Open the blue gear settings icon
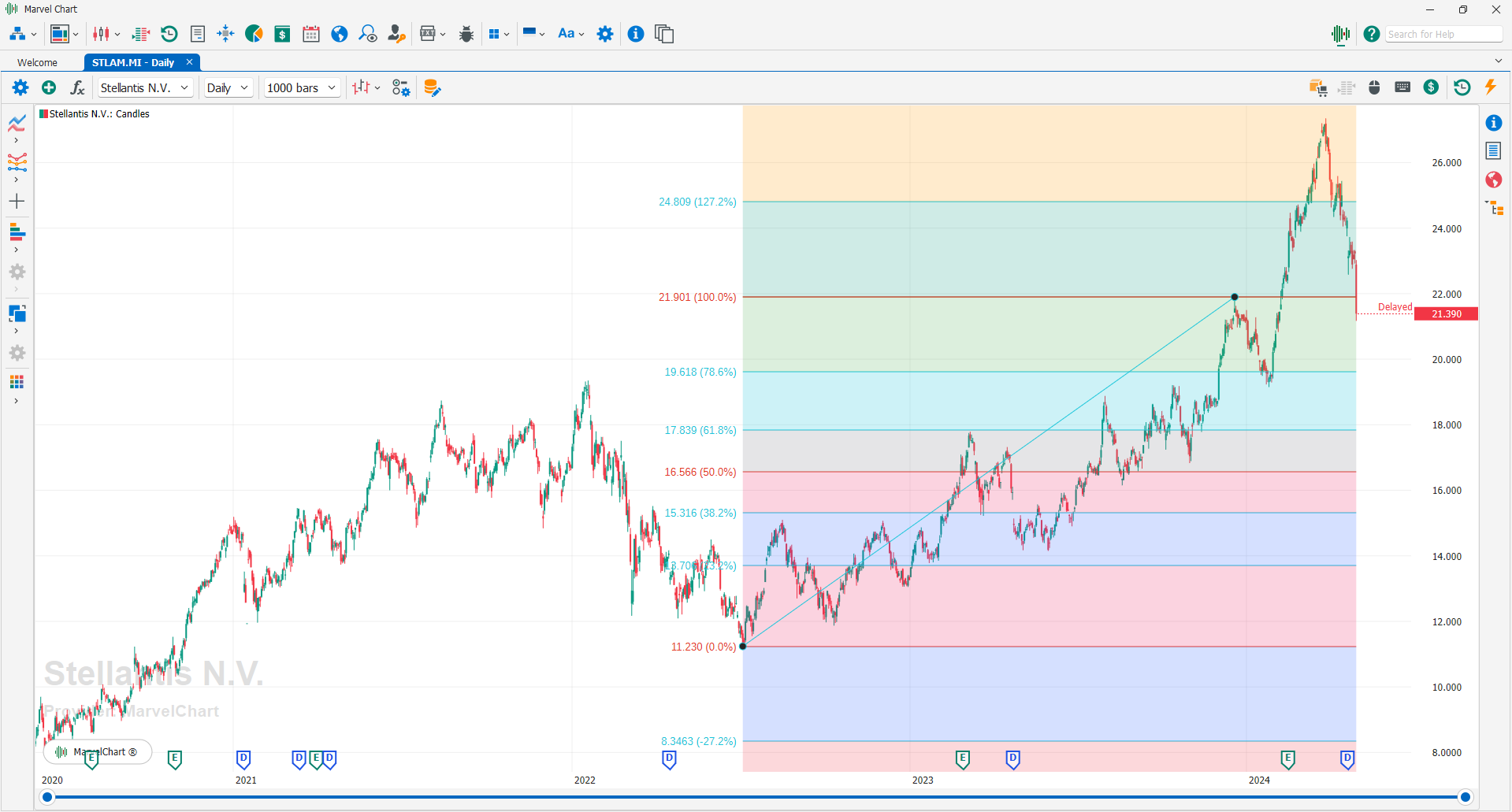 (605, 34)
